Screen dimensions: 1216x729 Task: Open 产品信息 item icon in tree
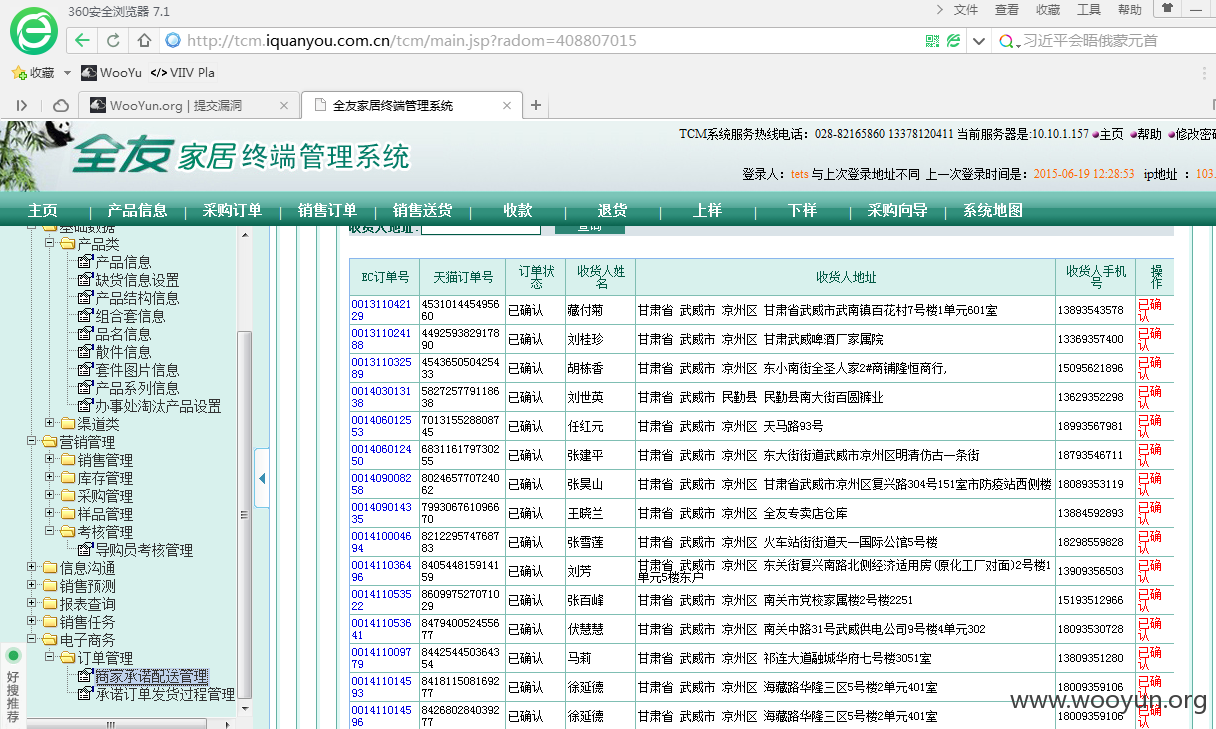coord(85,262)
